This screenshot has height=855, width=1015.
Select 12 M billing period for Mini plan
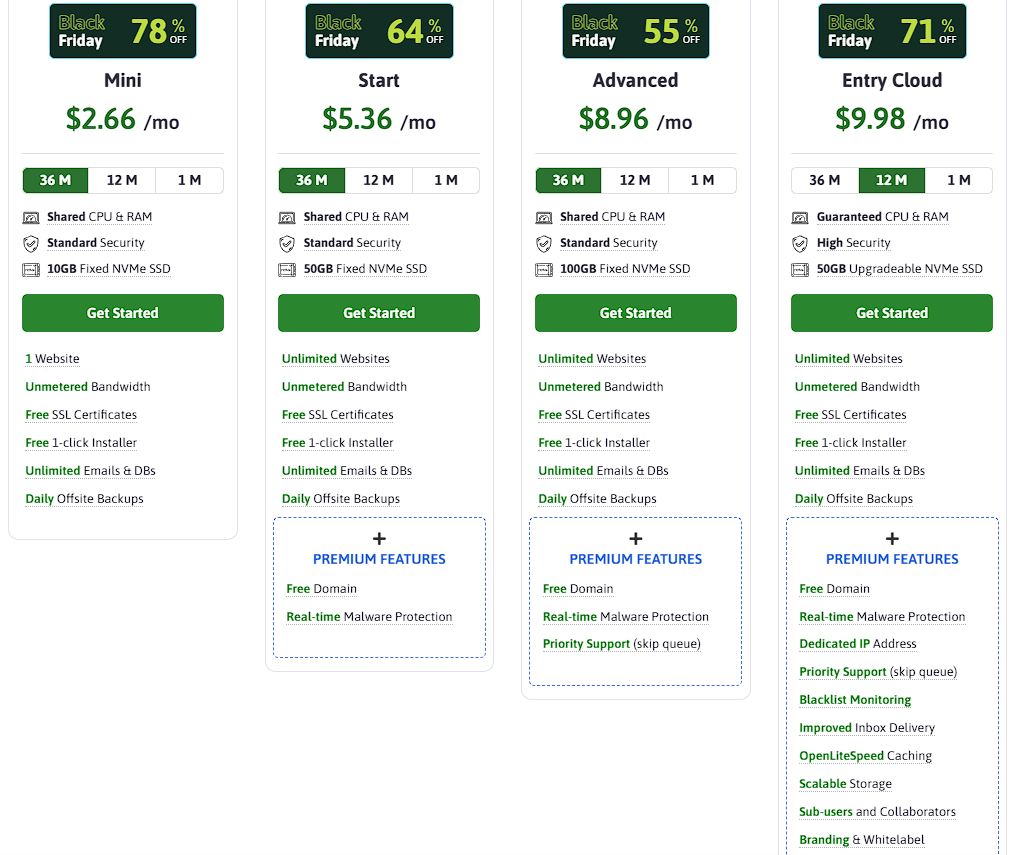point(122,180)
